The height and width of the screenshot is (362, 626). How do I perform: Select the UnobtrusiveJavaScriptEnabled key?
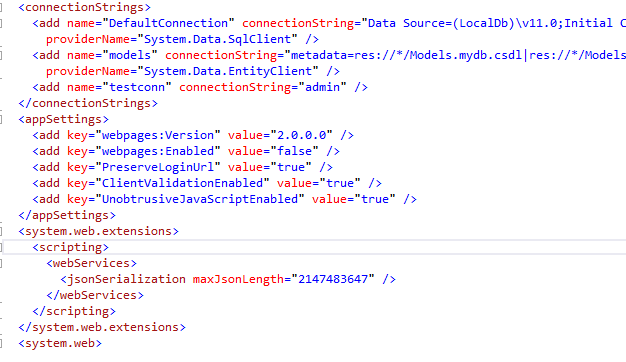200,199
